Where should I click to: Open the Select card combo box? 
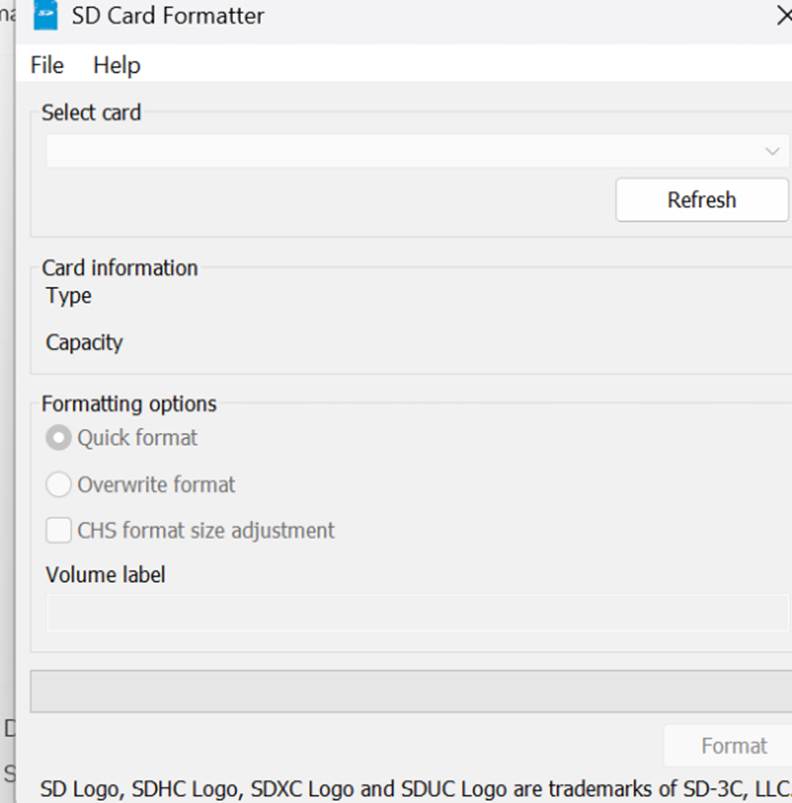point(400,151)
